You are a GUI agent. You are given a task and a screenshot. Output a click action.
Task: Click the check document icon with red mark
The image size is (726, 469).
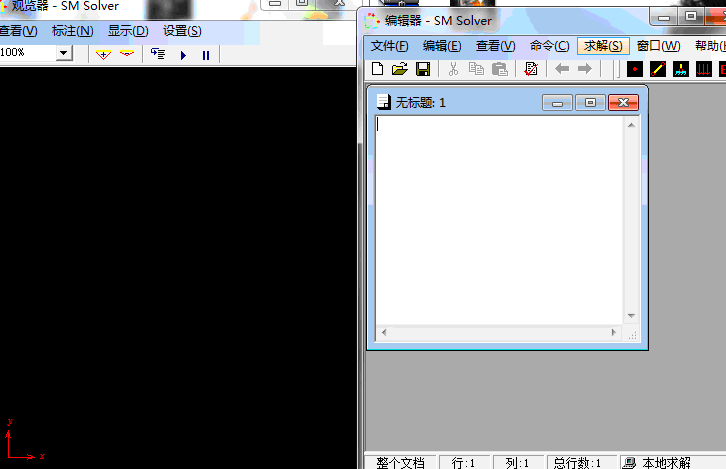531,69
